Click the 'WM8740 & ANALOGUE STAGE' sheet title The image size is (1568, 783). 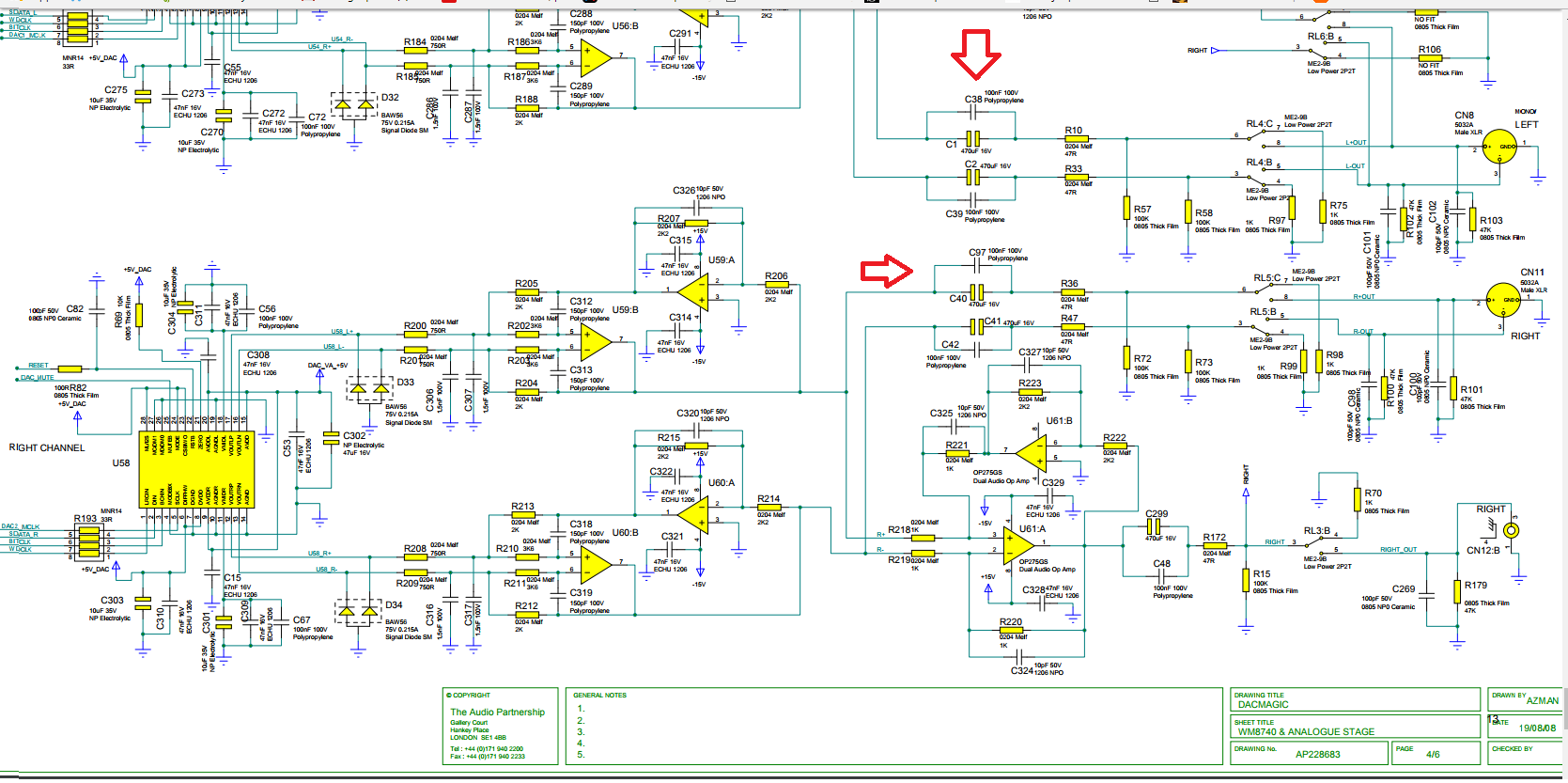(x=1306, y=731)
